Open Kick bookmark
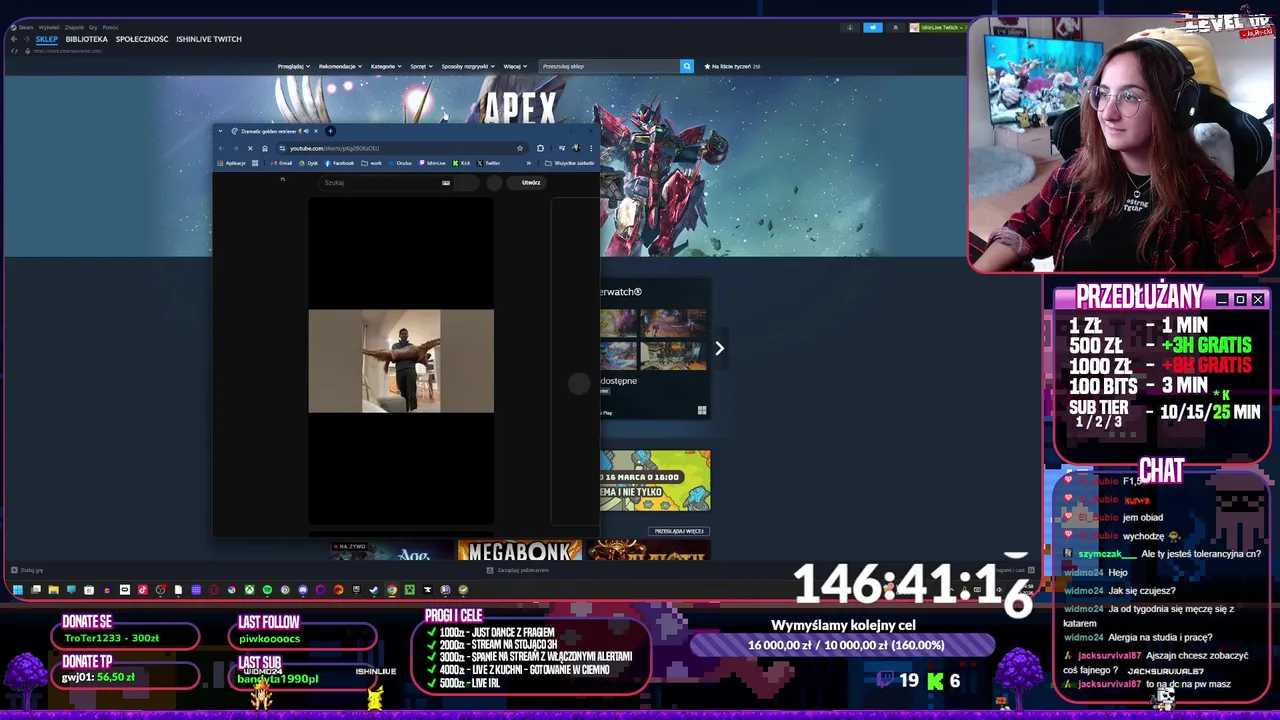Image resolution: width=1280 pixels, height=720 pixels. (462, 163)
